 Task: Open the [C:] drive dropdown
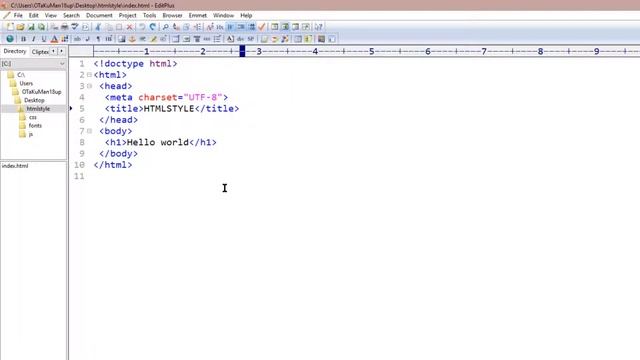click(x=62, y=64)
